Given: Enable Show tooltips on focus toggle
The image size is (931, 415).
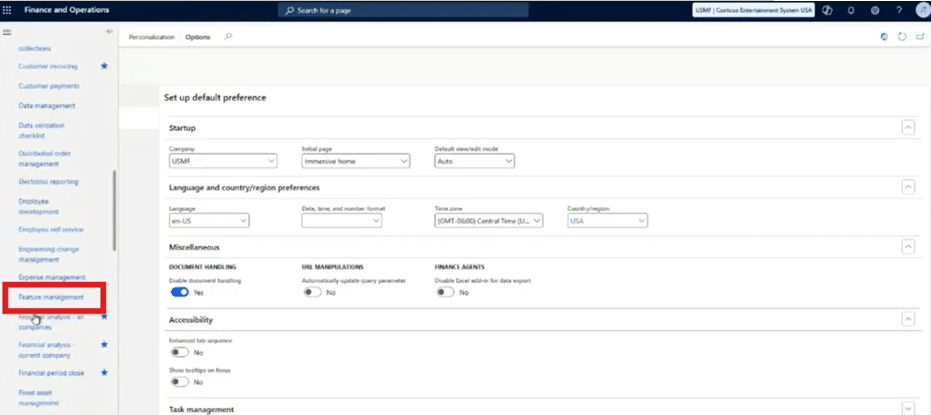Looking at the screenshot, I should pyautogui.click(x=180, y=381).
